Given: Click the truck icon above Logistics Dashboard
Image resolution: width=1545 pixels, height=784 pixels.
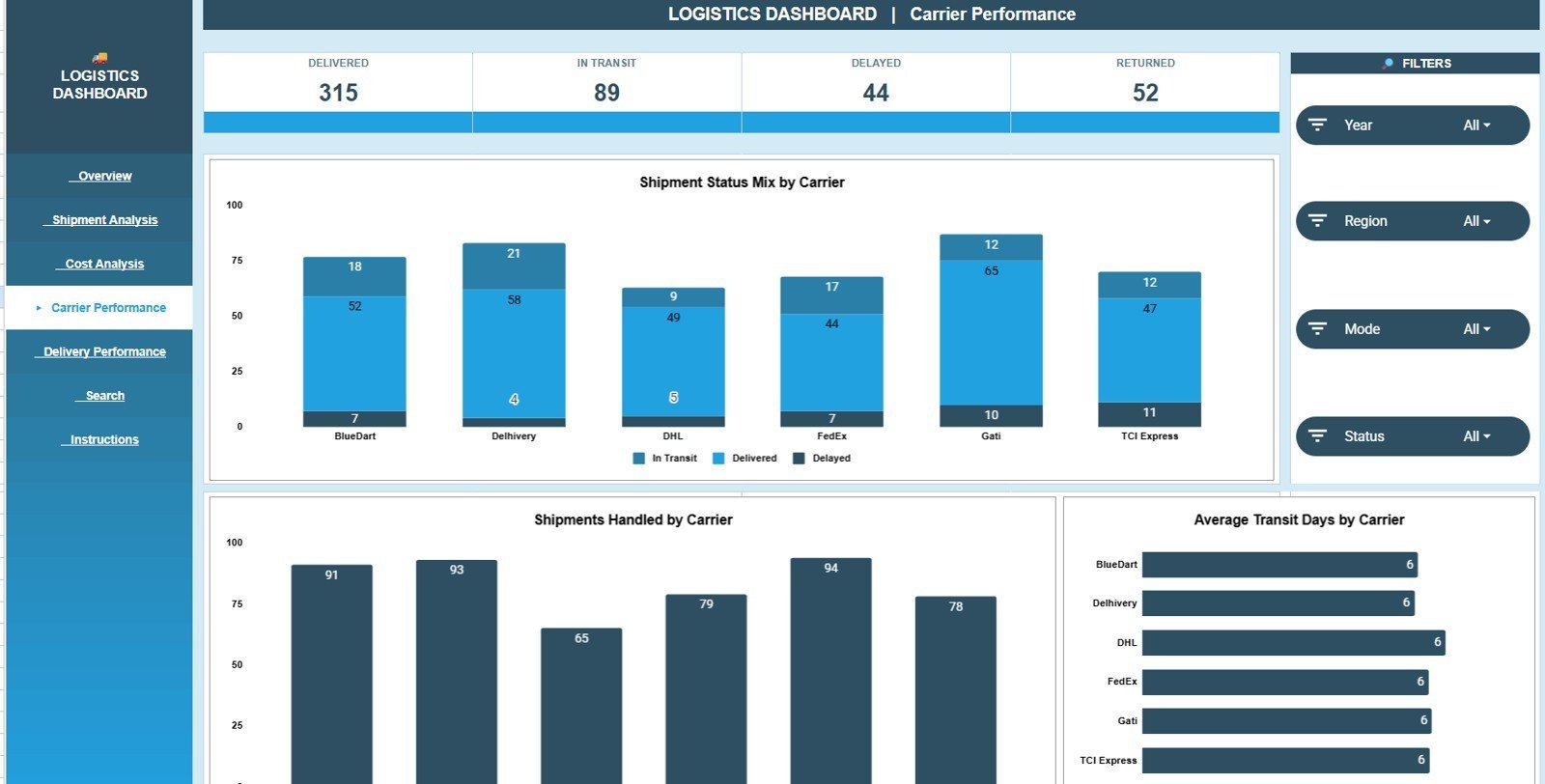Looking at the screenshot, I should [x=99, y=58].
